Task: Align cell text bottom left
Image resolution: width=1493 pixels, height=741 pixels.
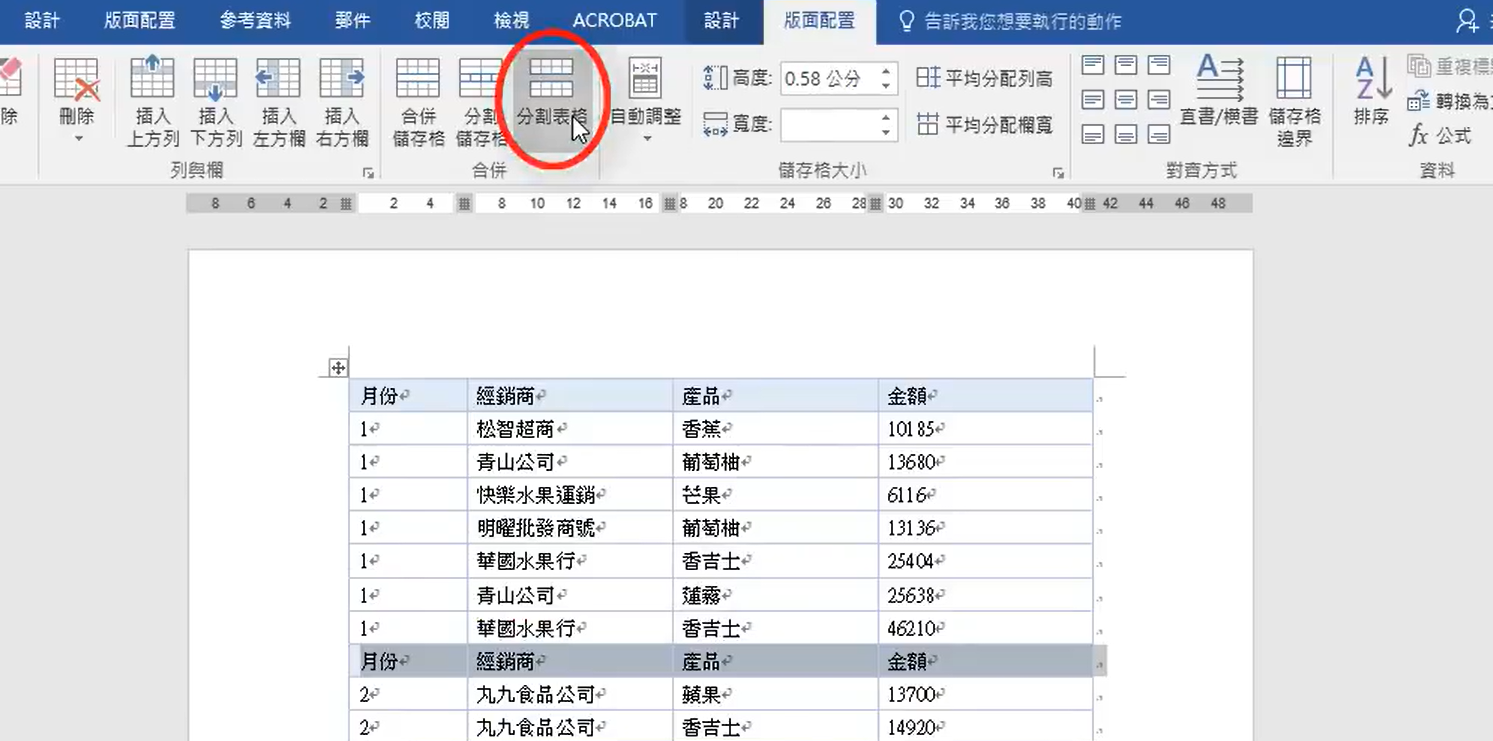Action: point(1093,134)
